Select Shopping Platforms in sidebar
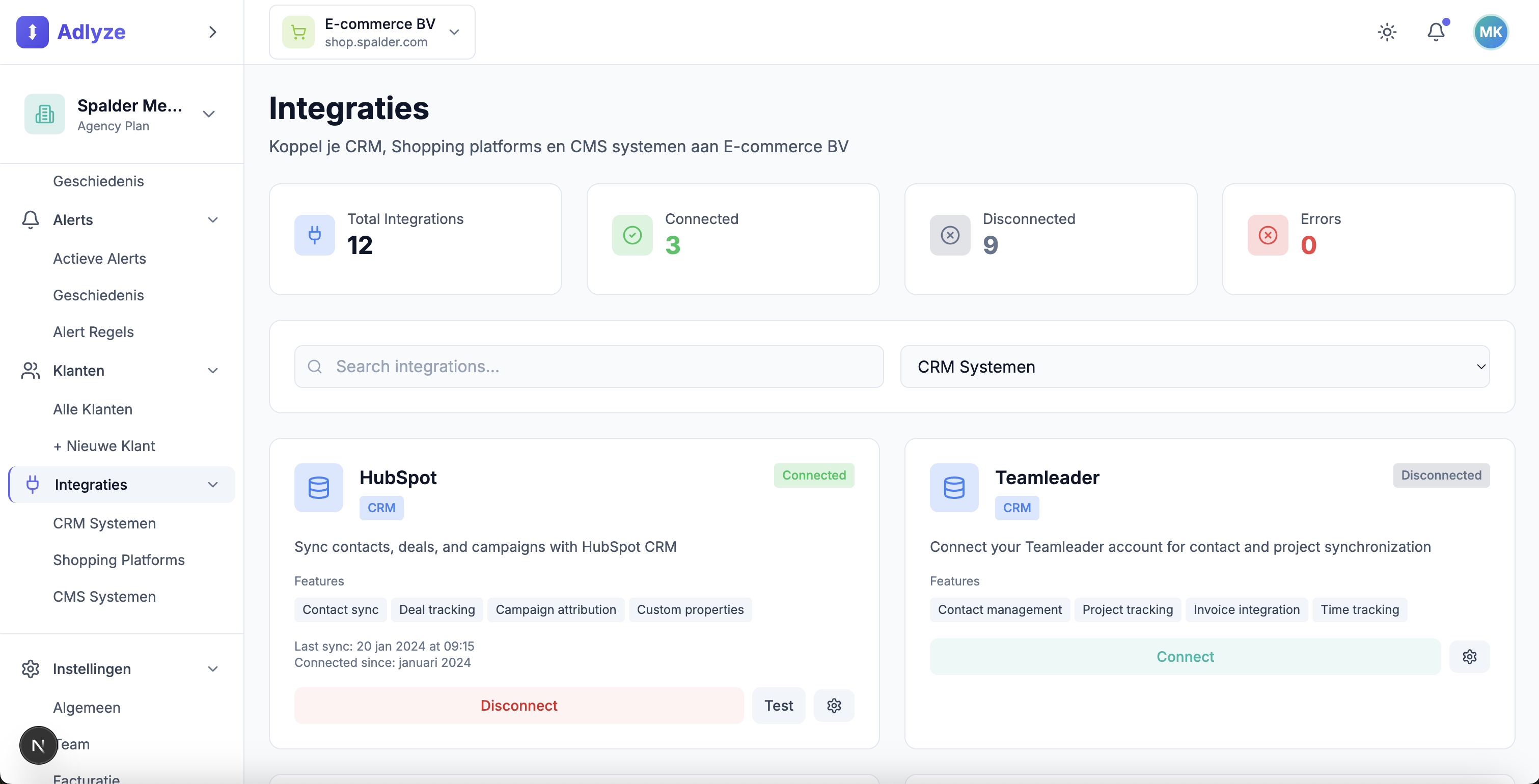Image resolution: width=1539 pixels, height=784 pixels. [x=118, y=560]
